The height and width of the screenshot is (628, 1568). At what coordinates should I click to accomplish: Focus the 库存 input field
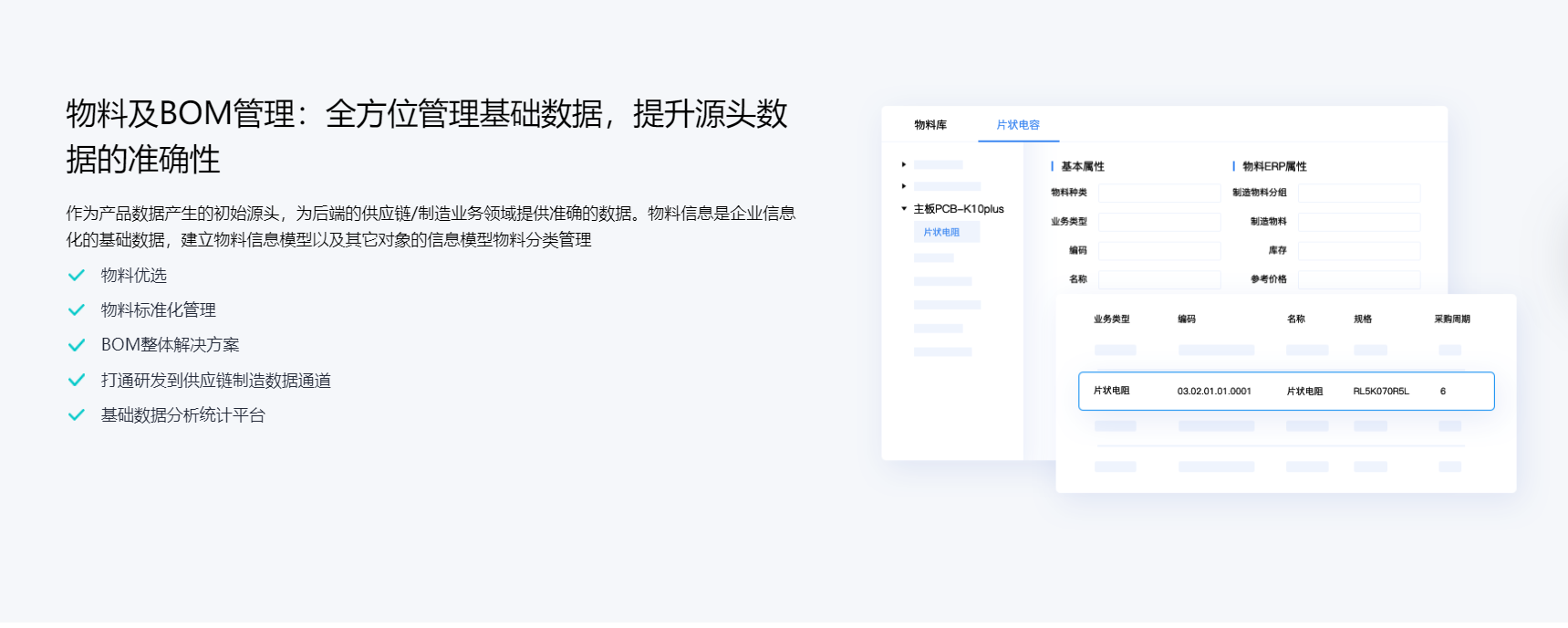[1359, 250]
